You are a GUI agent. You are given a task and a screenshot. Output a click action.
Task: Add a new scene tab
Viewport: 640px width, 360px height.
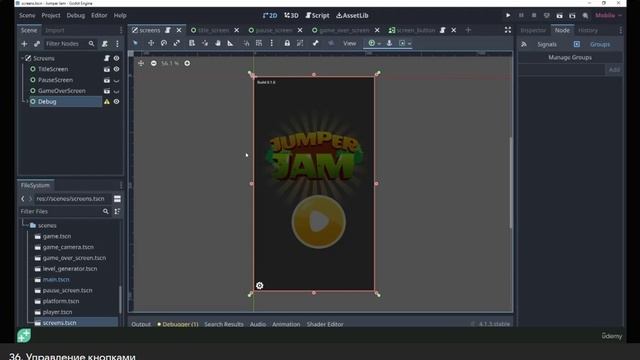click(x=468, y=30)
